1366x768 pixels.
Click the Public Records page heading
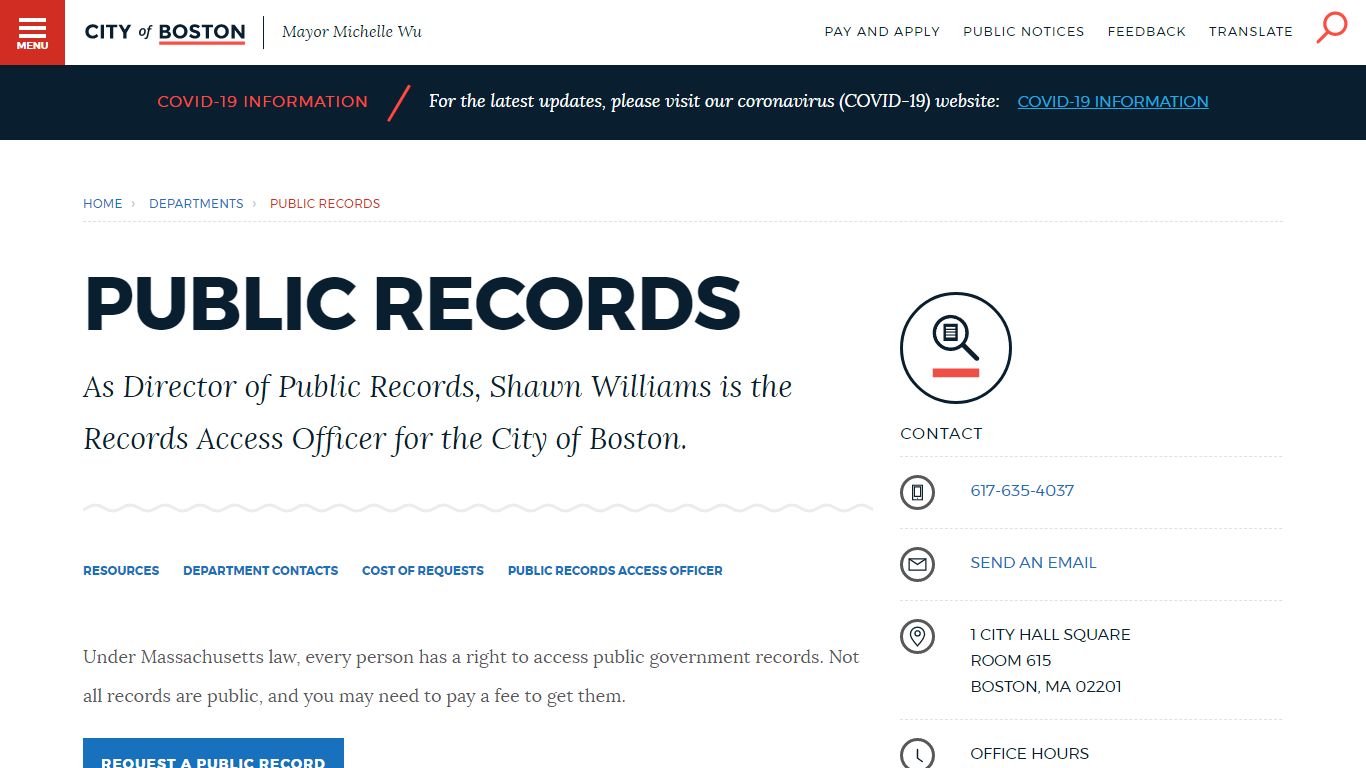pos(412,303)
